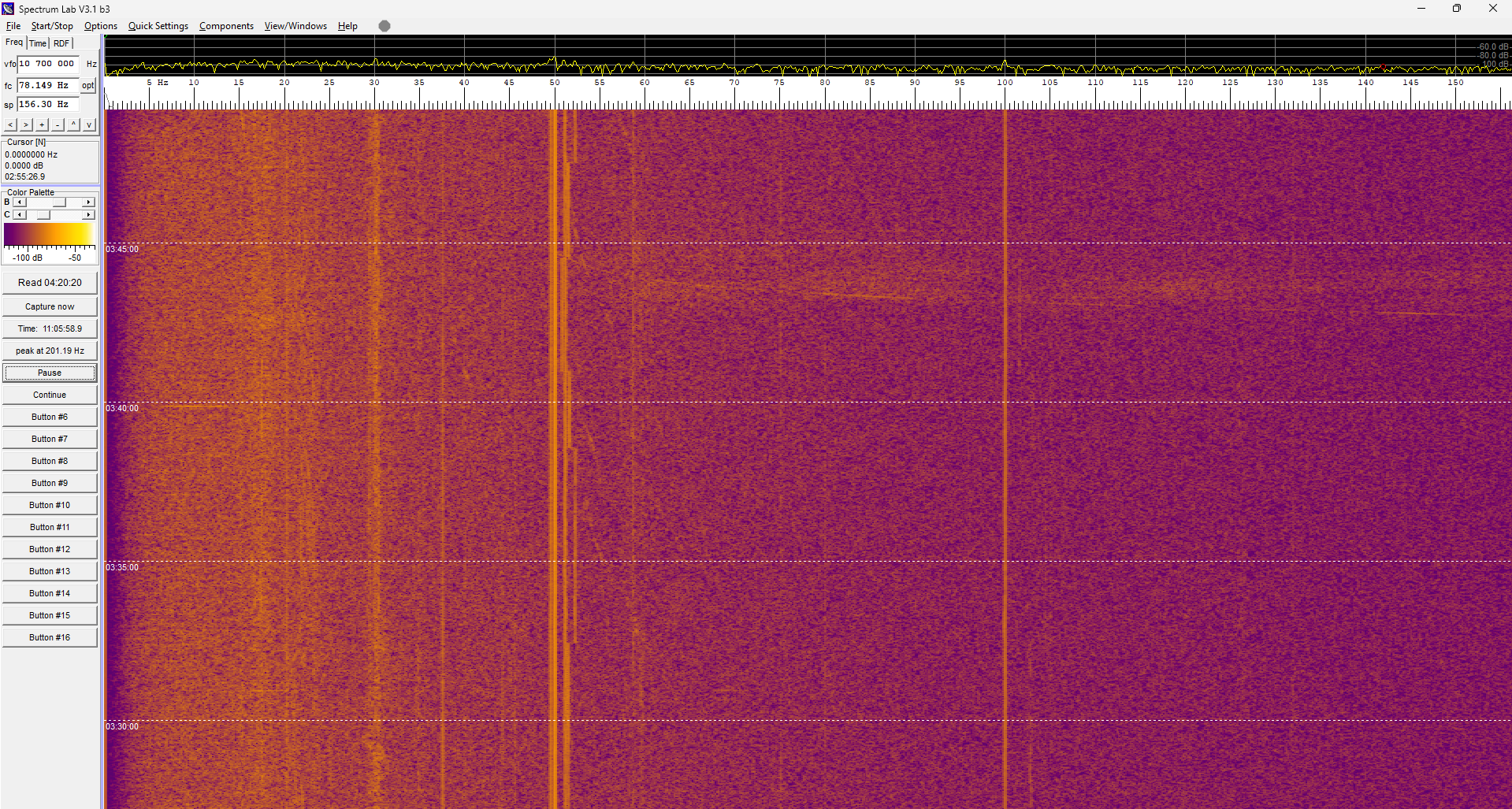Click the gray status indicator circle in menu bar
The height and width of the screenshot is (809, 1512).
pyautogui.click(x=385, y=26)
